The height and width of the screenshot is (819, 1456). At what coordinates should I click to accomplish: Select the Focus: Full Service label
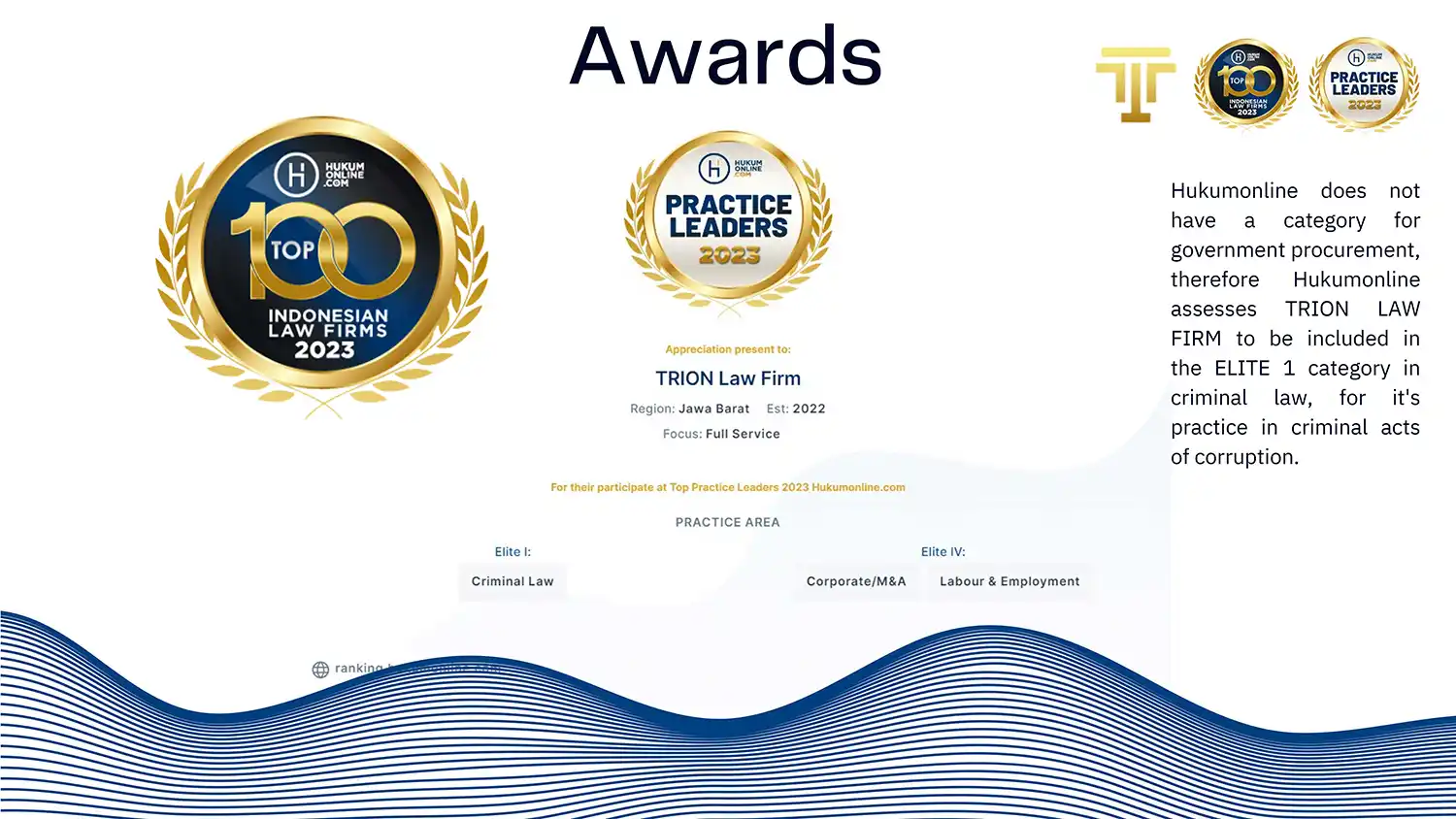coord(721,434)
